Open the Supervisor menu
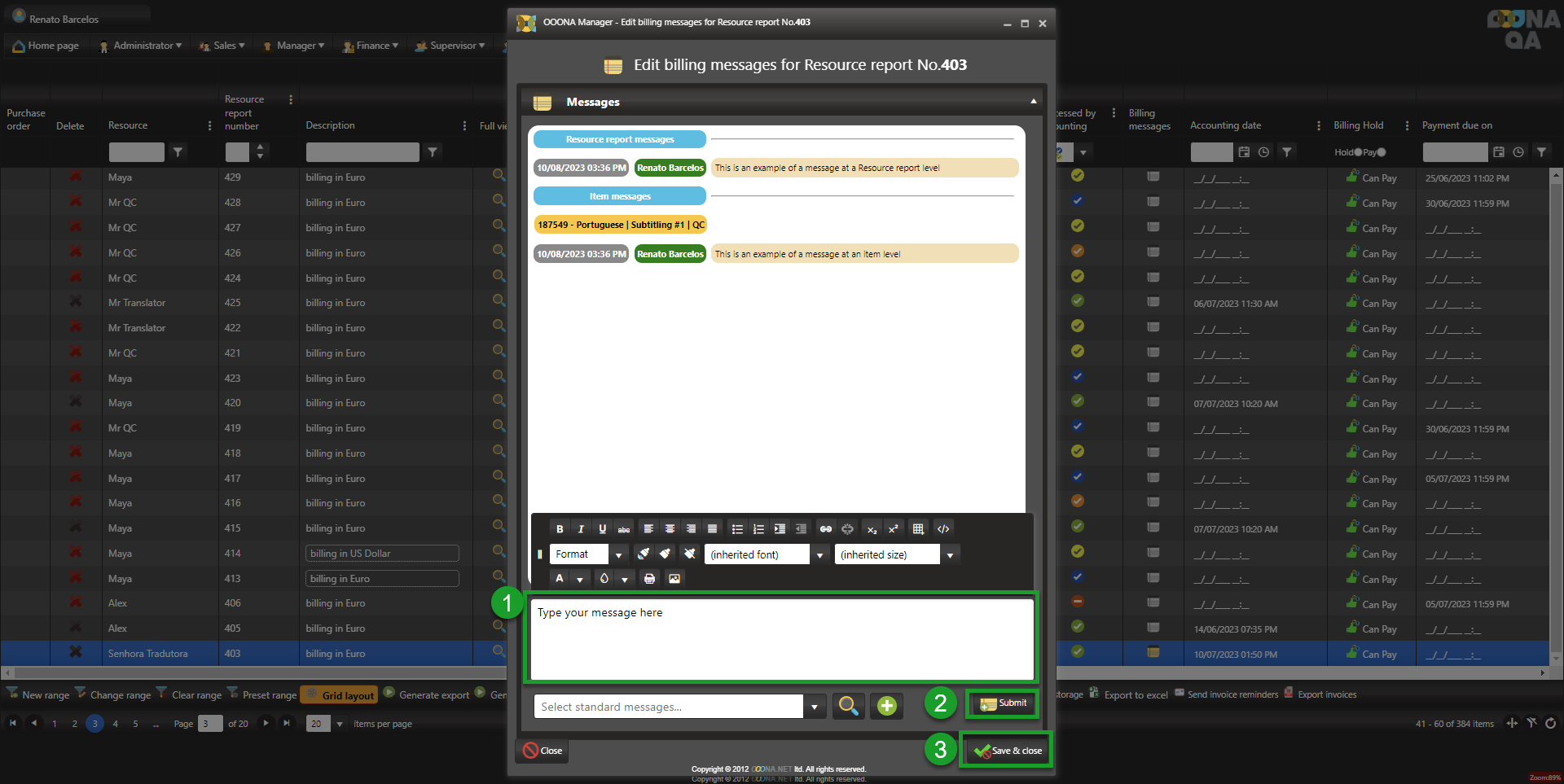This screenshot has height=784, width=1564. (450, 46)
